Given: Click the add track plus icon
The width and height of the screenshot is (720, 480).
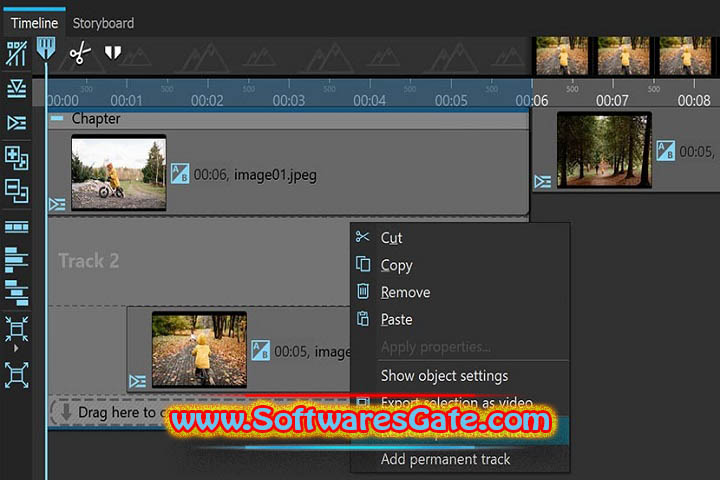Looking at the screenshot, I should (17, 158).
